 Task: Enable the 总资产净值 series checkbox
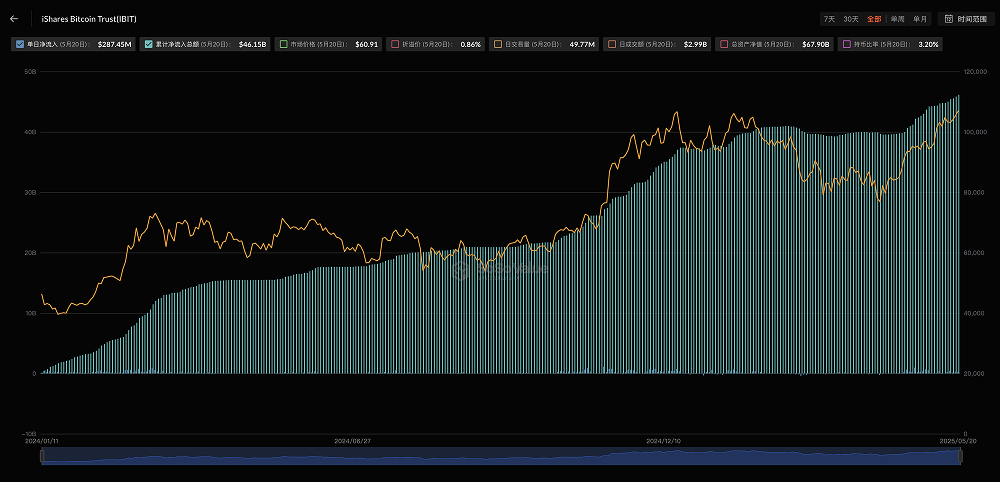tap(724, 45)
